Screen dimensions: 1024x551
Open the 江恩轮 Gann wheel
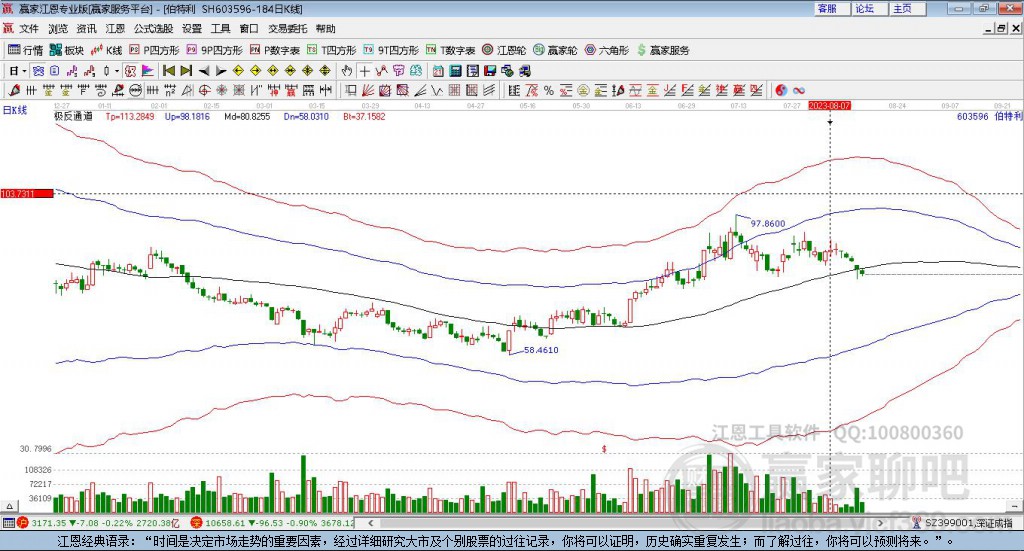coord(504,50)
